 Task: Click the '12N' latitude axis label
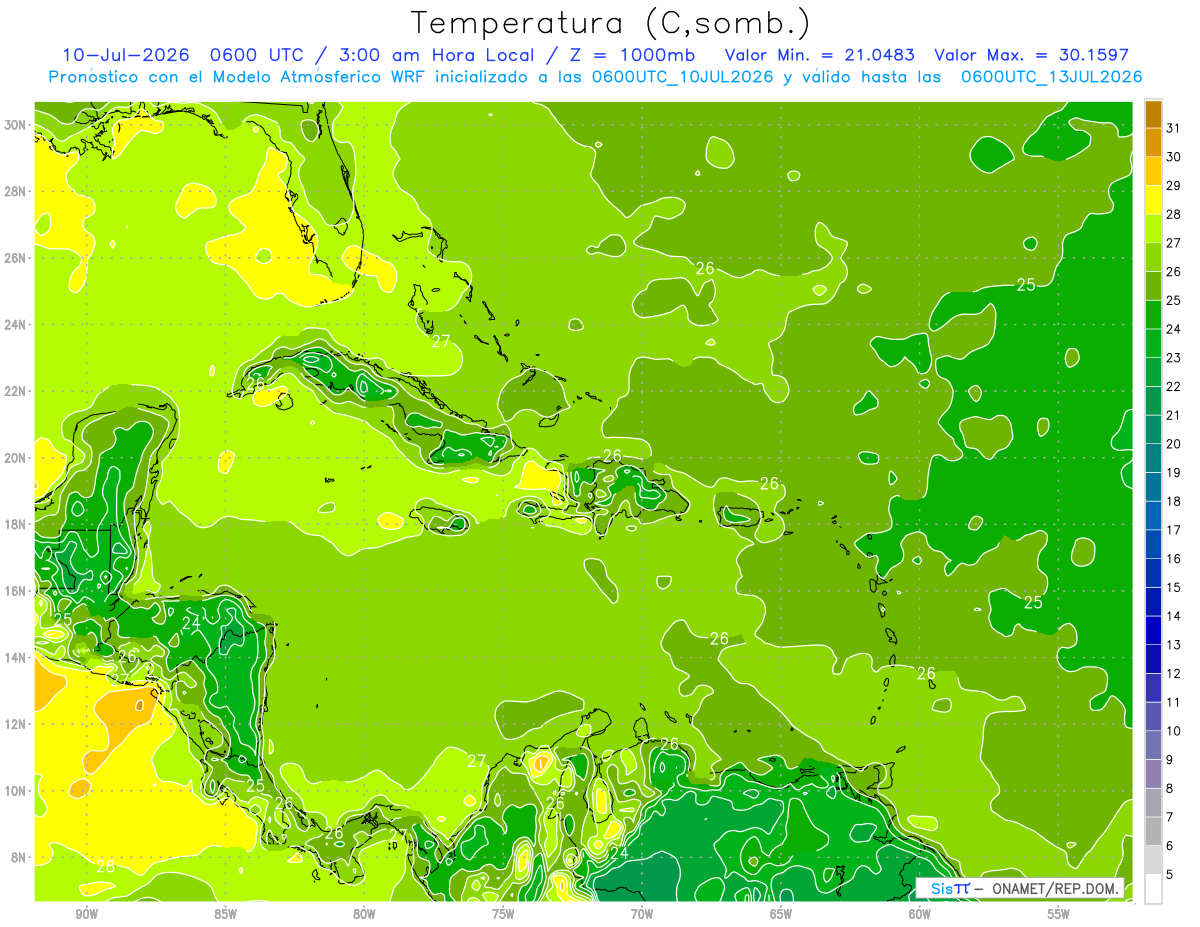pos(17,723)
